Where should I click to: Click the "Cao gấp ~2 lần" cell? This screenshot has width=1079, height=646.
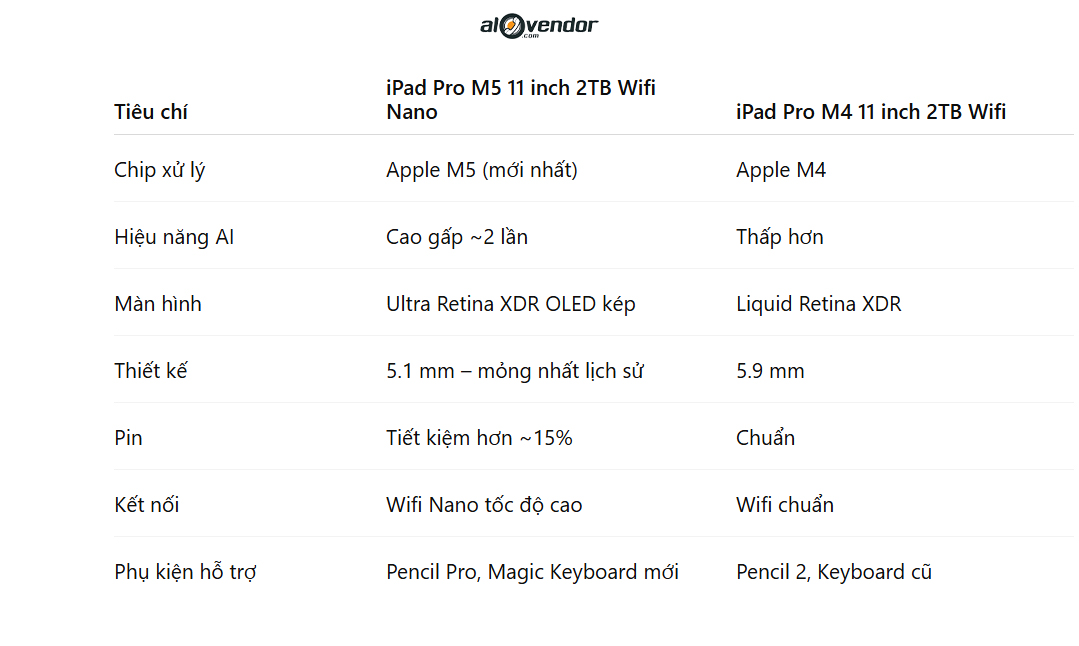(x=457, y=237)
